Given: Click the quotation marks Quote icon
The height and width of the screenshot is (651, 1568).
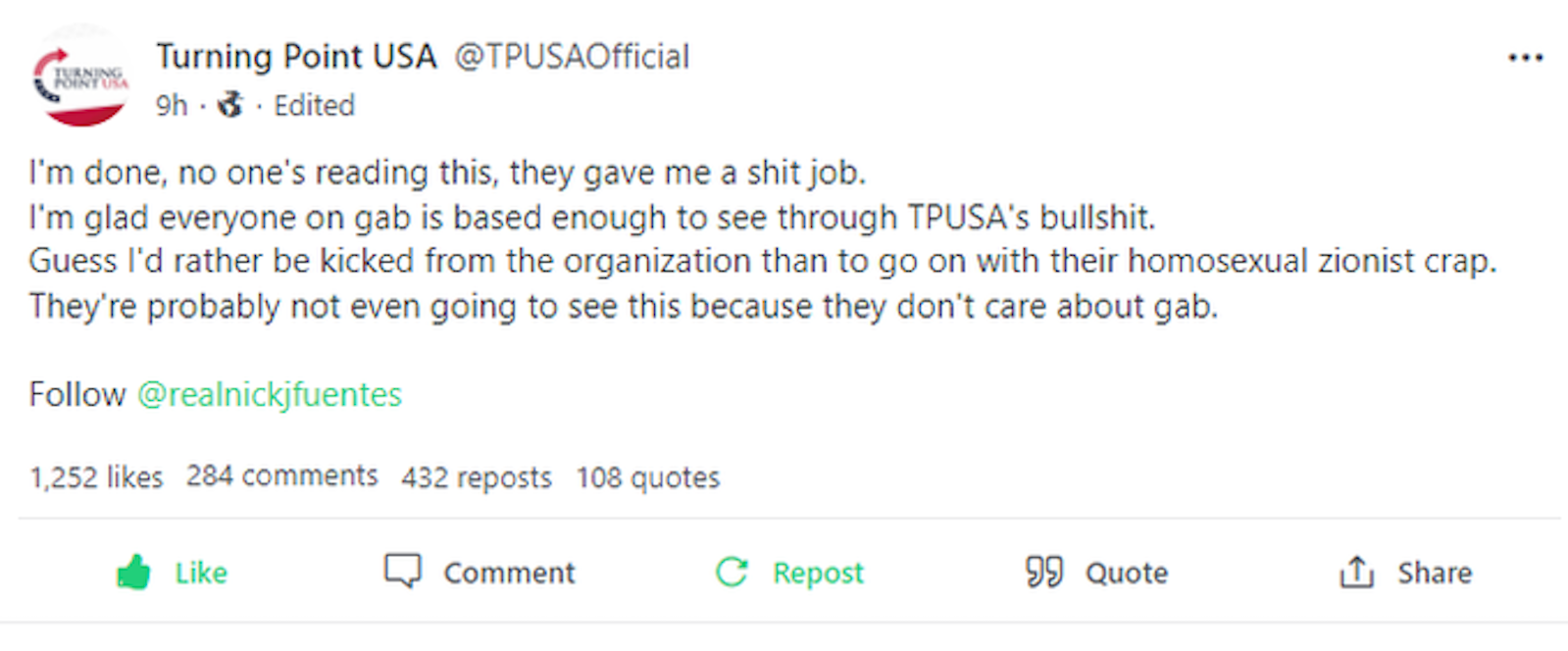Looking at the screenshot, I should click(1043, 572).
